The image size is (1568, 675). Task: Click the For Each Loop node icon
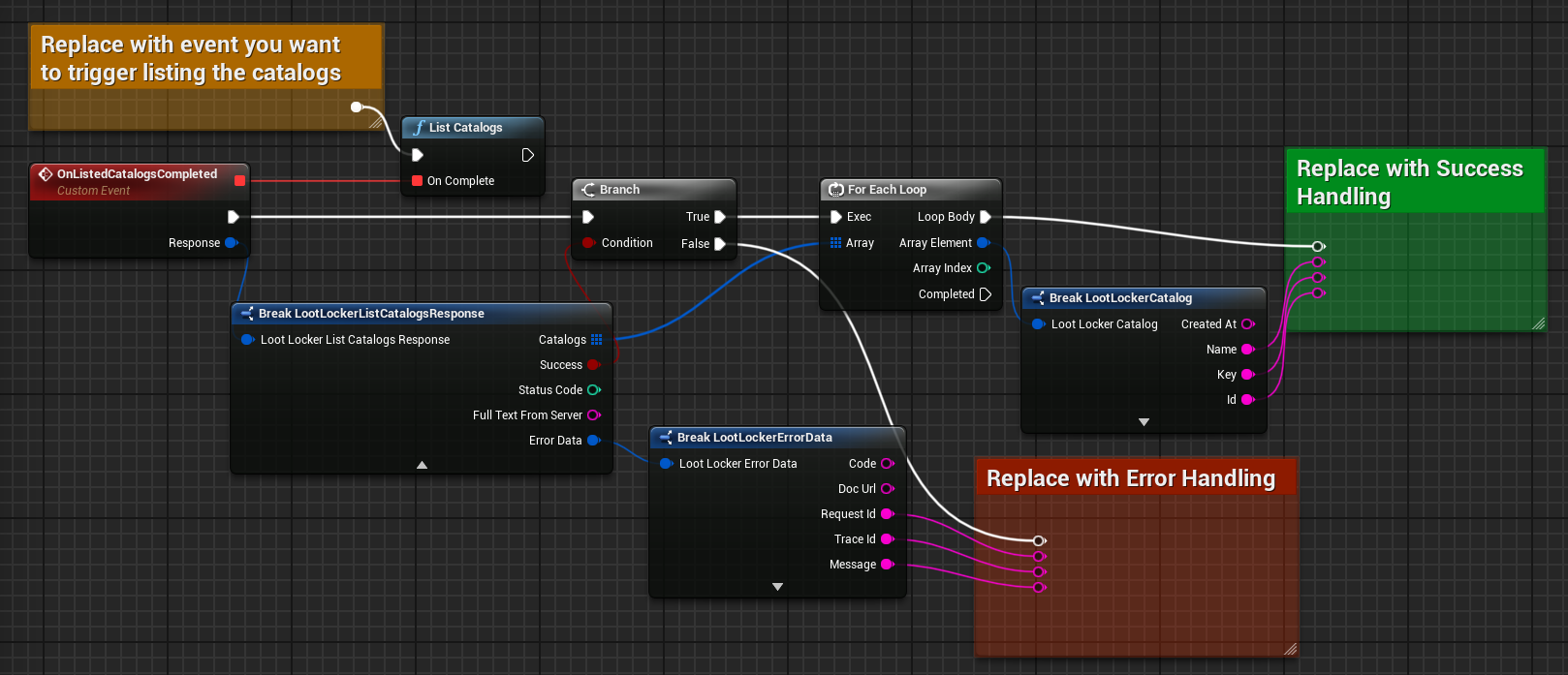[x=836, y=190]
